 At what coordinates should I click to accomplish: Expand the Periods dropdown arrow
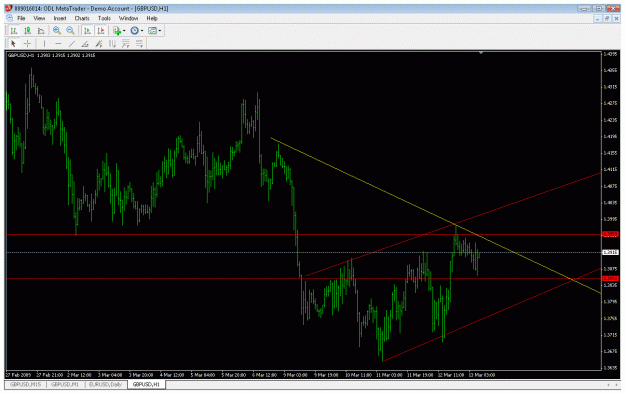point(142,31)
